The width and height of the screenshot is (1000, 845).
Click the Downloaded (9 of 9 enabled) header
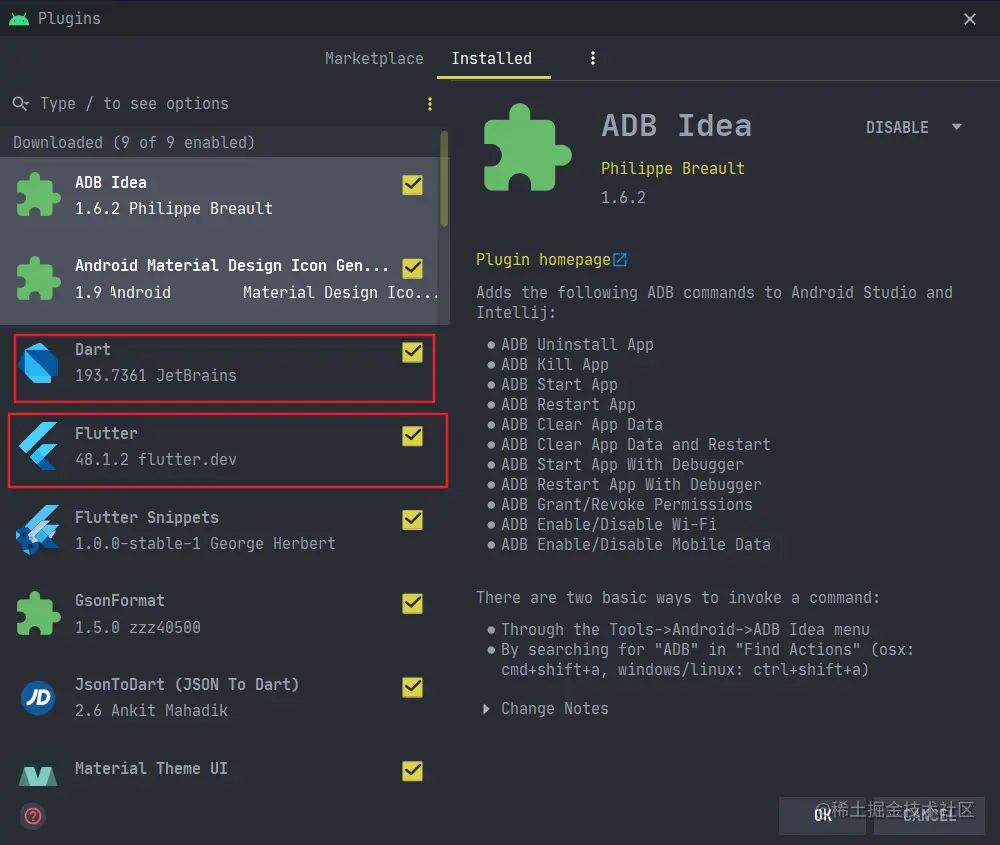[134, 142]
